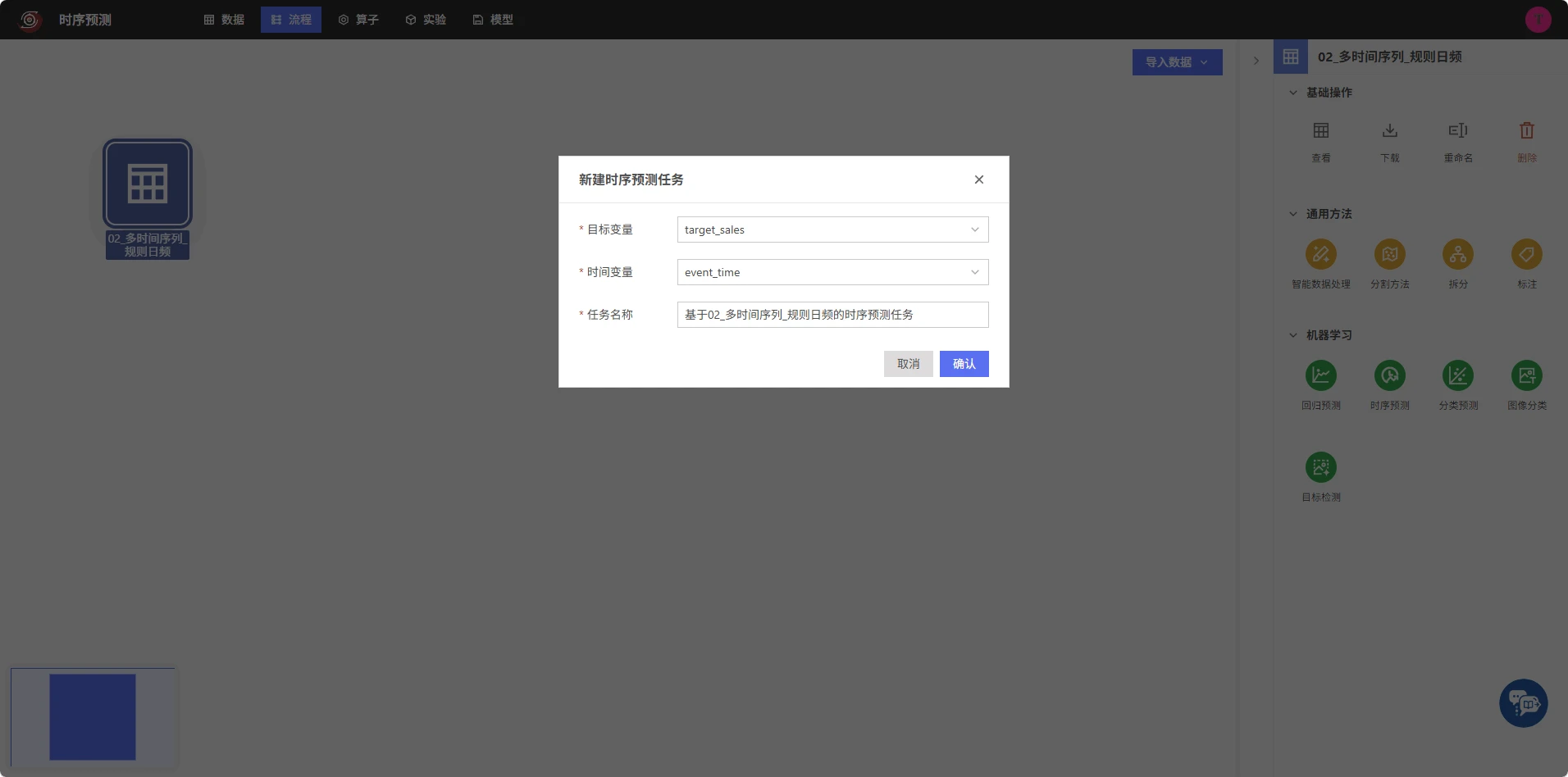Select the 分割方法 icon
This screenshot has height=777, width=1568.
click(1389, 254)
